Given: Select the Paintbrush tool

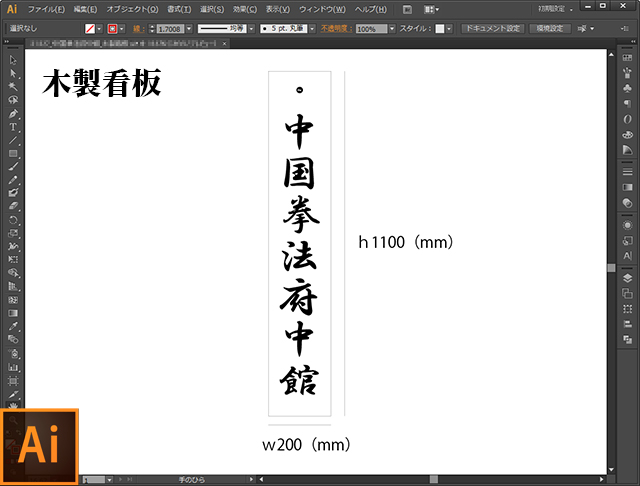Looking at the screenshot, I should 13,166.
